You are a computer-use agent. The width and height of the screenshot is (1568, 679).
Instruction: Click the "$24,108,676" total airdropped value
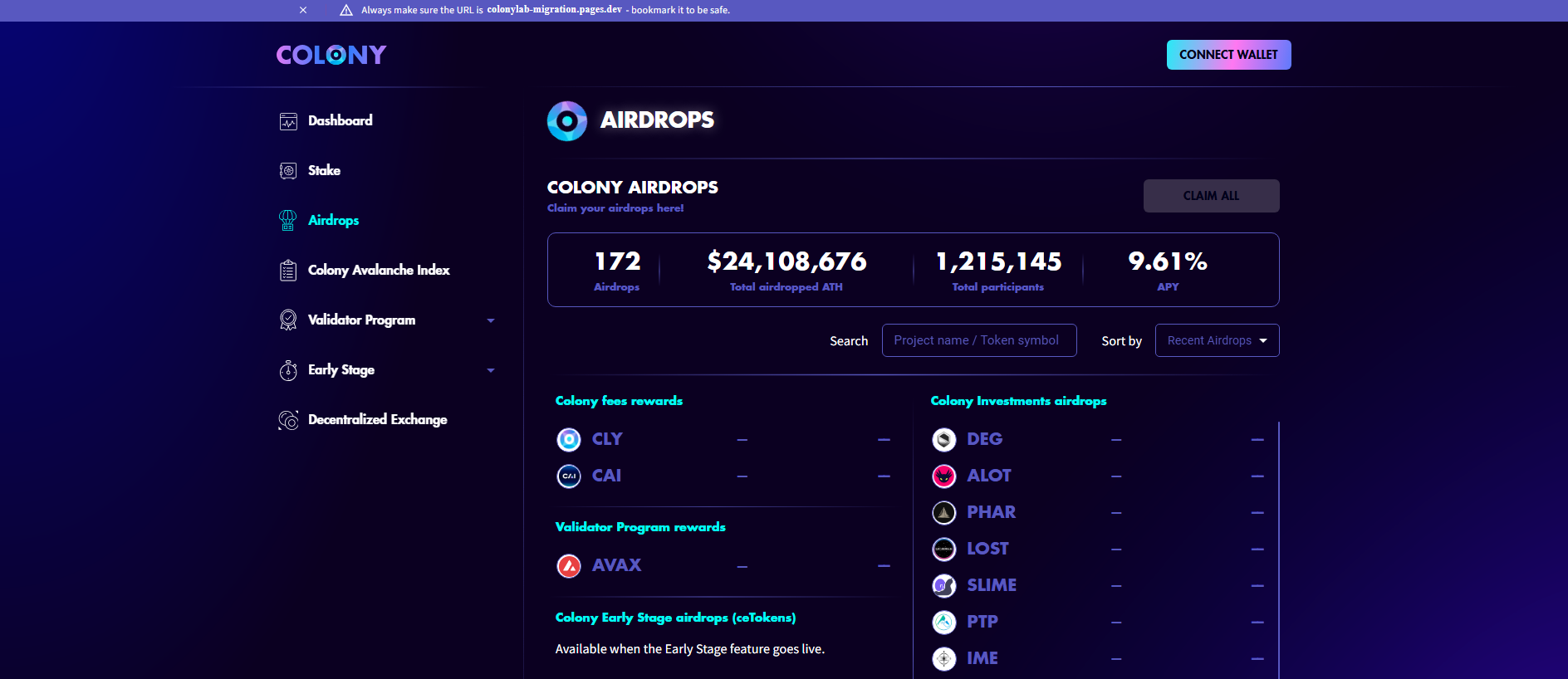coord(786,261)
